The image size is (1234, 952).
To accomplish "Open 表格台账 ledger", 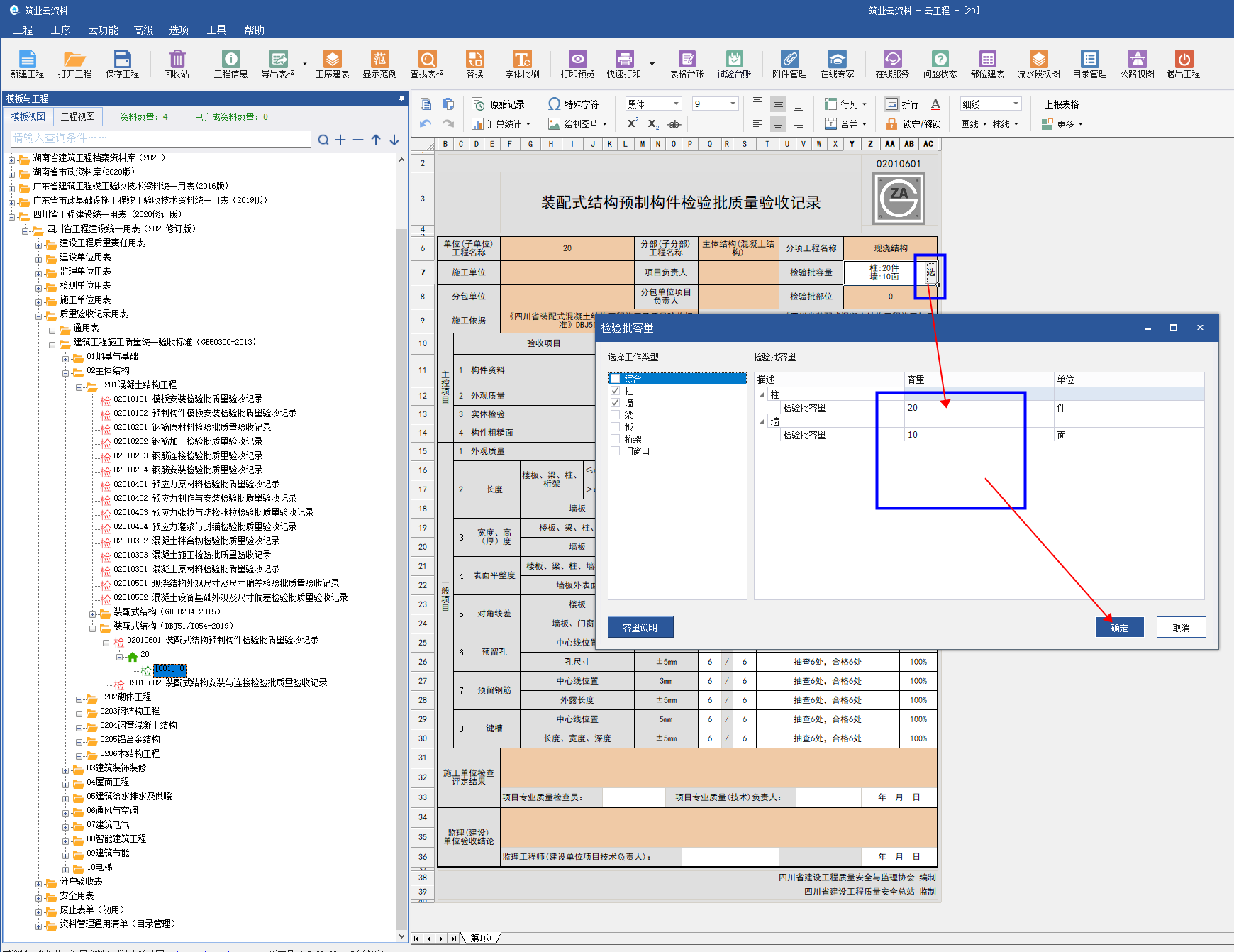I will tap(687, 65).
